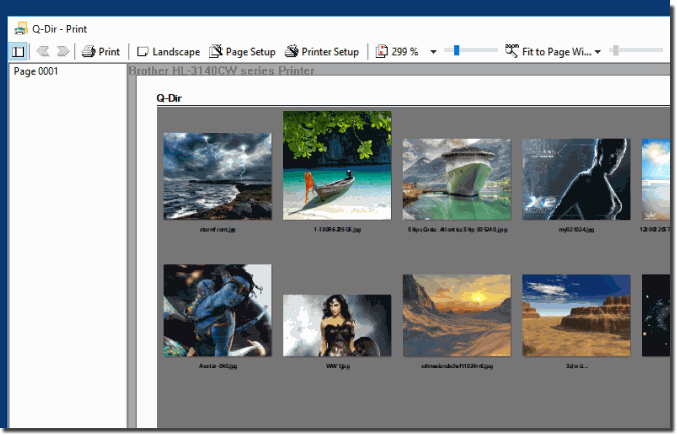Click the Q-Dir page header text
This screenshot has width=677, height=435.
(x=169, y=98)
